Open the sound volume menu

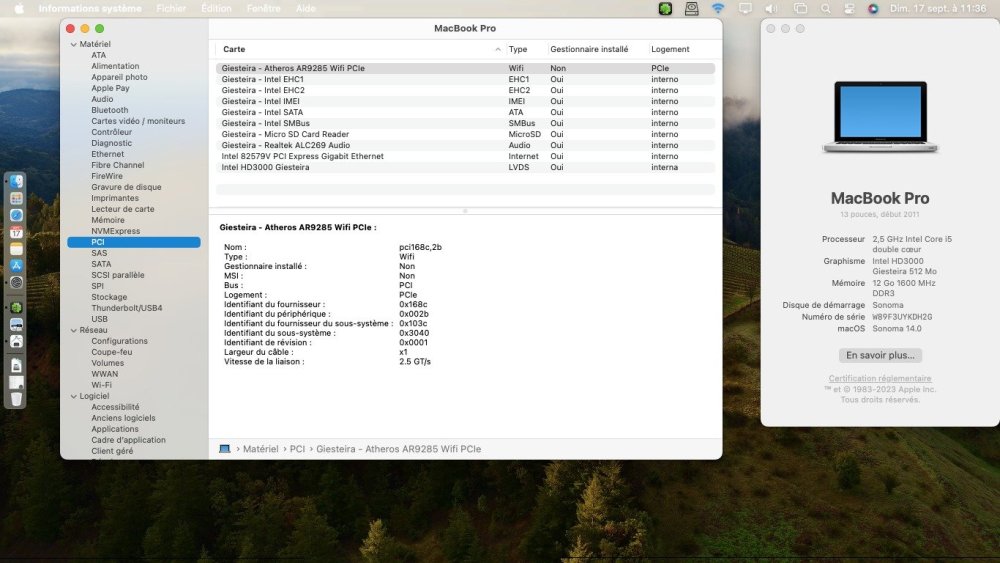click(771, 8)
